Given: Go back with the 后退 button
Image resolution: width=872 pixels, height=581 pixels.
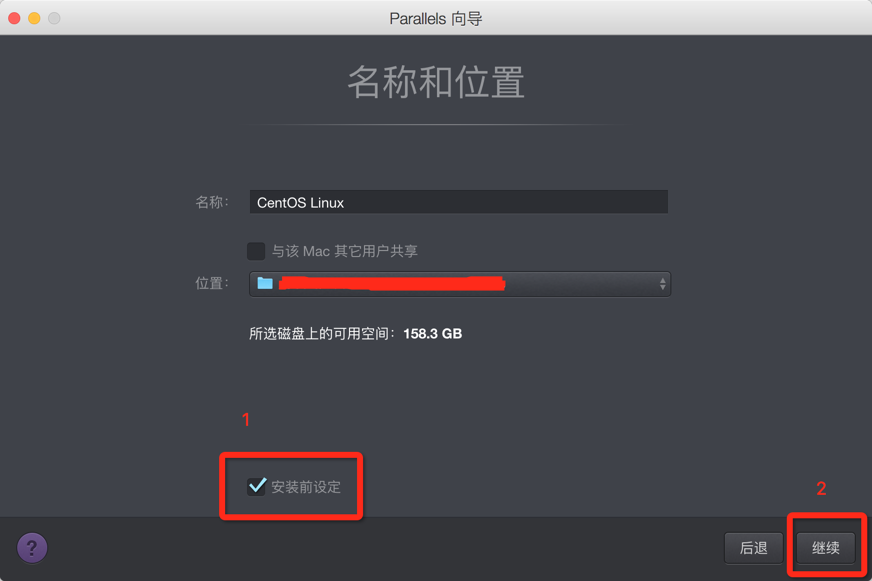Looking at the screenshot, I should click(x=754, y=548).
